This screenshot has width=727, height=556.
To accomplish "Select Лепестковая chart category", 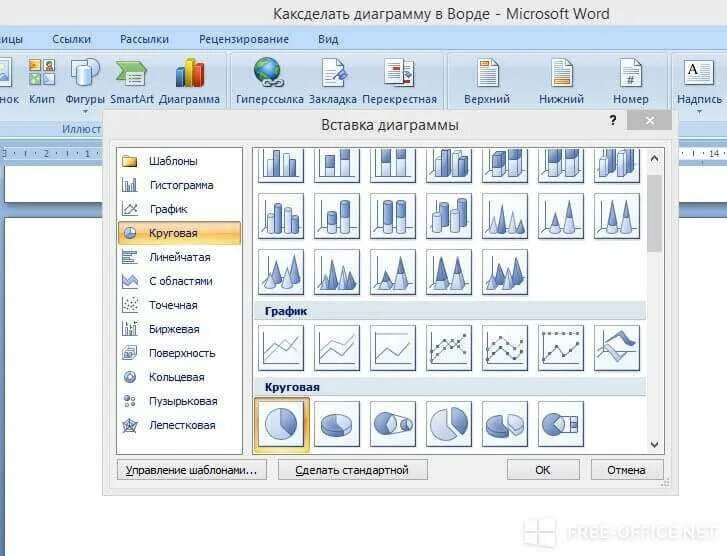I will (x=179, y=425).
